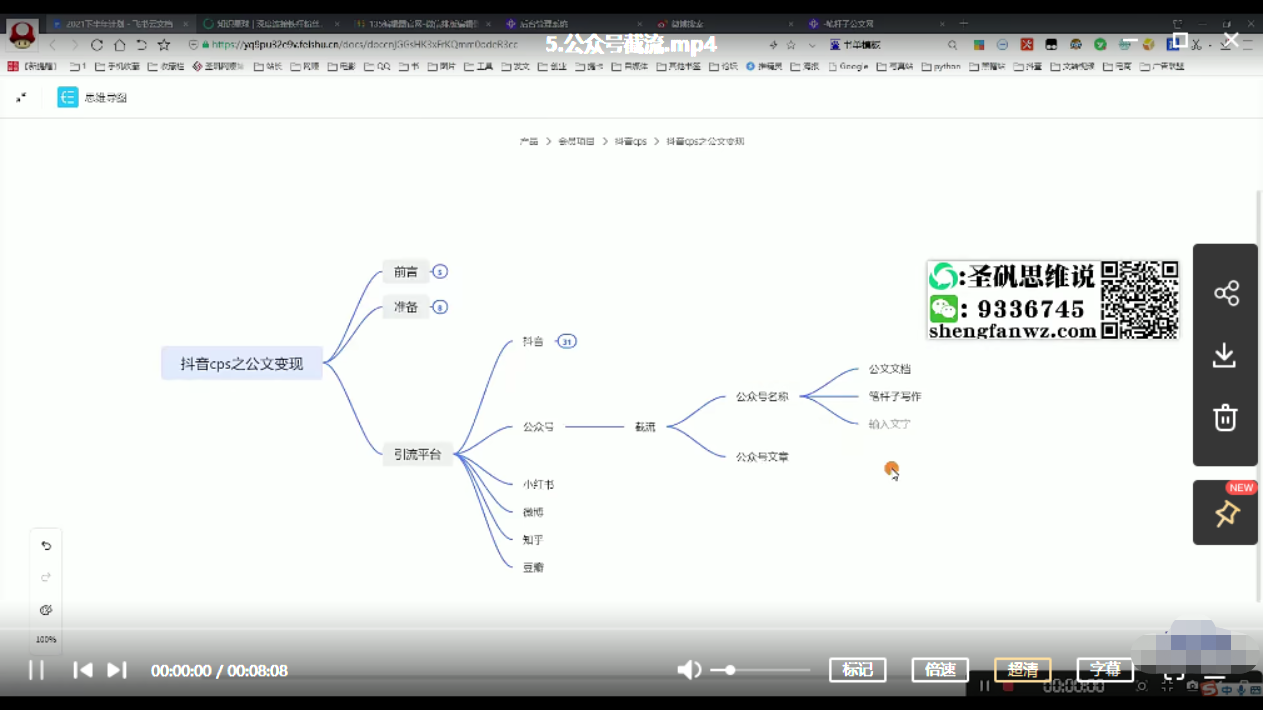Click the redo arrow in the mind map toolbar
Screen dimensions: 1263x710
pos(46,578)
